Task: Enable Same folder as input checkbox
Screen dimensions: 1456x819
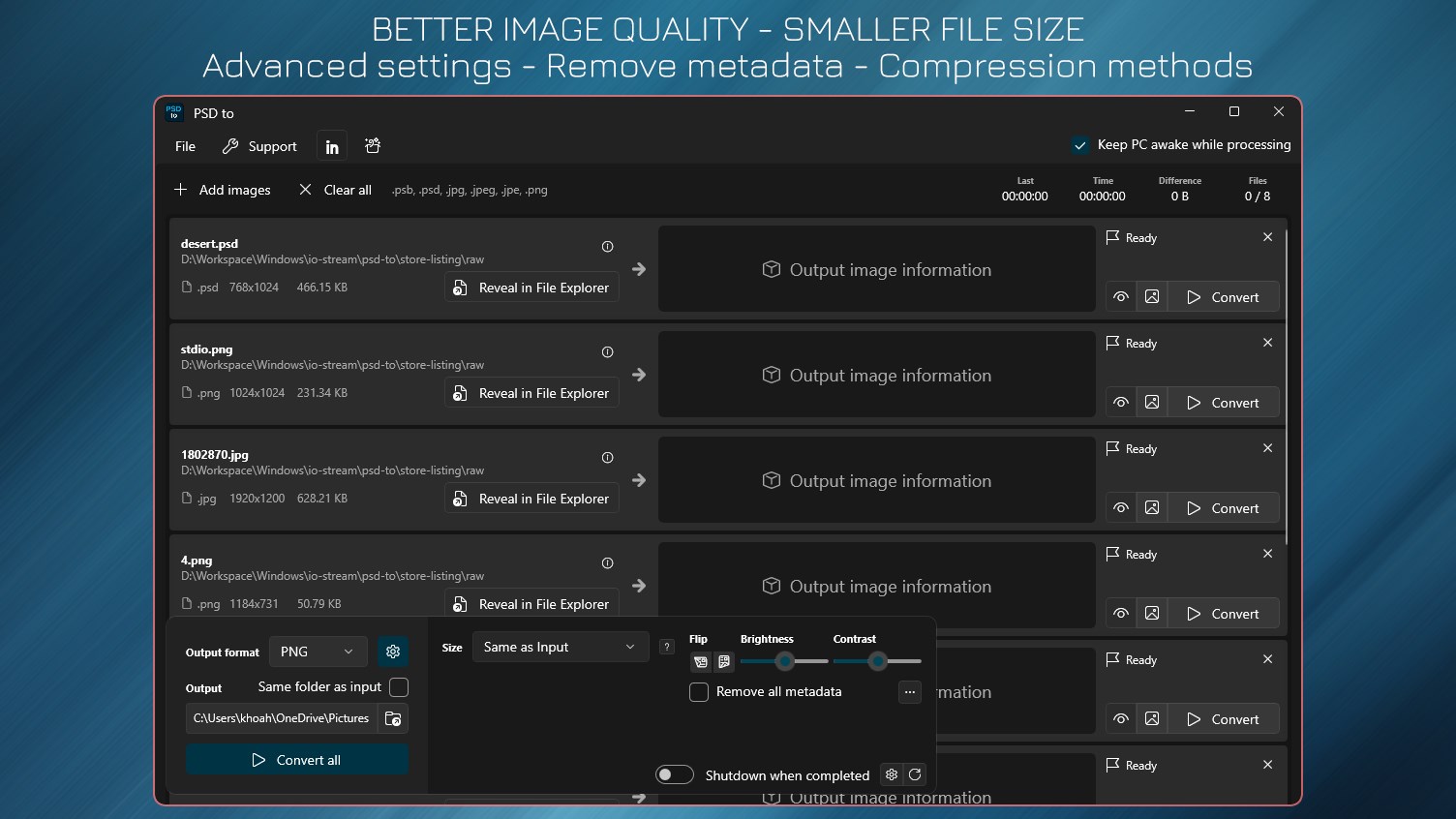Action: [399, 687]
